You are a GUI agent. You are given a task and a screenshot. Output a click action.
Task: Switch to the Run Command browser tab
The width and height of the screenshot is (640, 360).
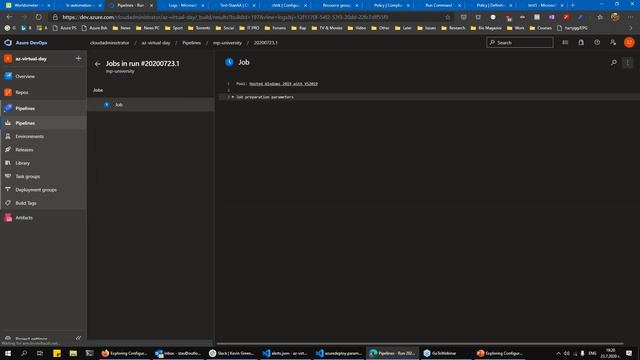click(x=438, y=5)
